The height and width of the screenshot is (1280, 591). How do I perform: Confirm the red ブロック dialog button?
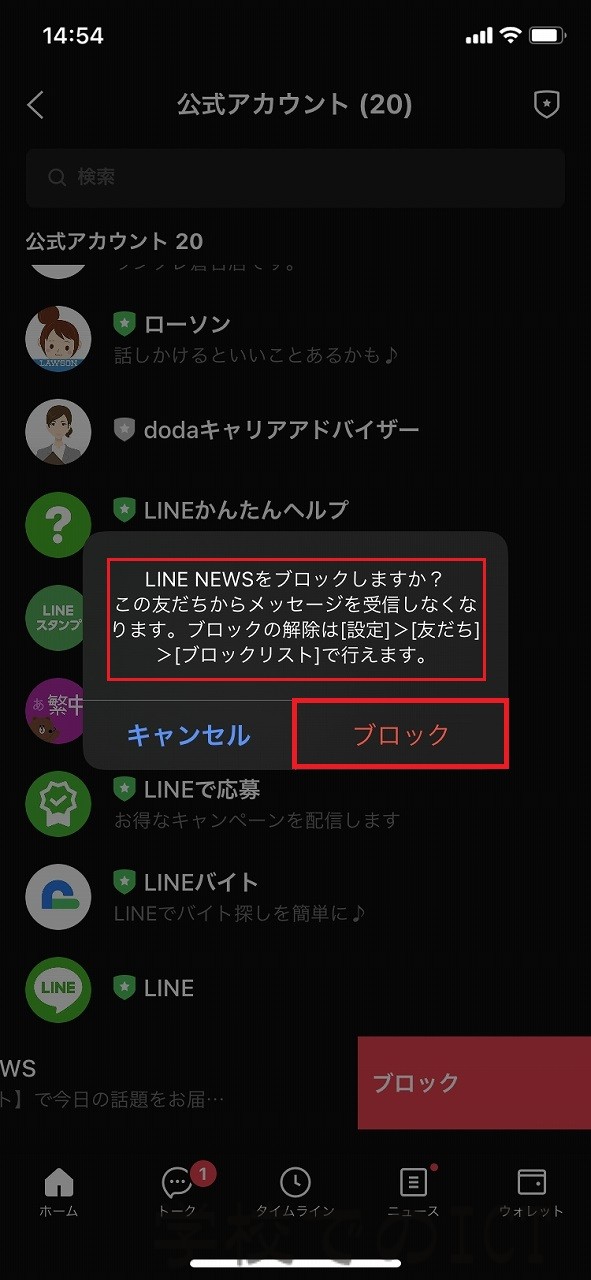point(401,735)
